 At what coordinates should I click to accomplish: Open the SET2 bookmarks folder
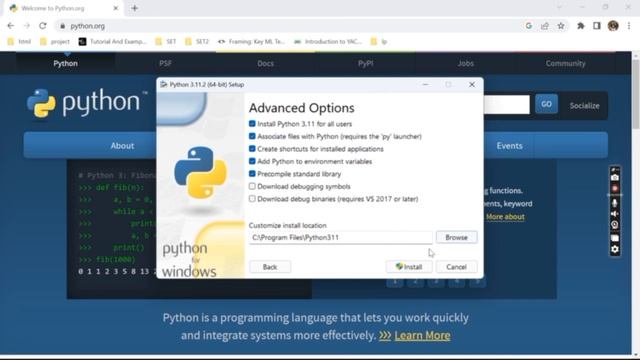pyautogui.click(x=197, y=42)
